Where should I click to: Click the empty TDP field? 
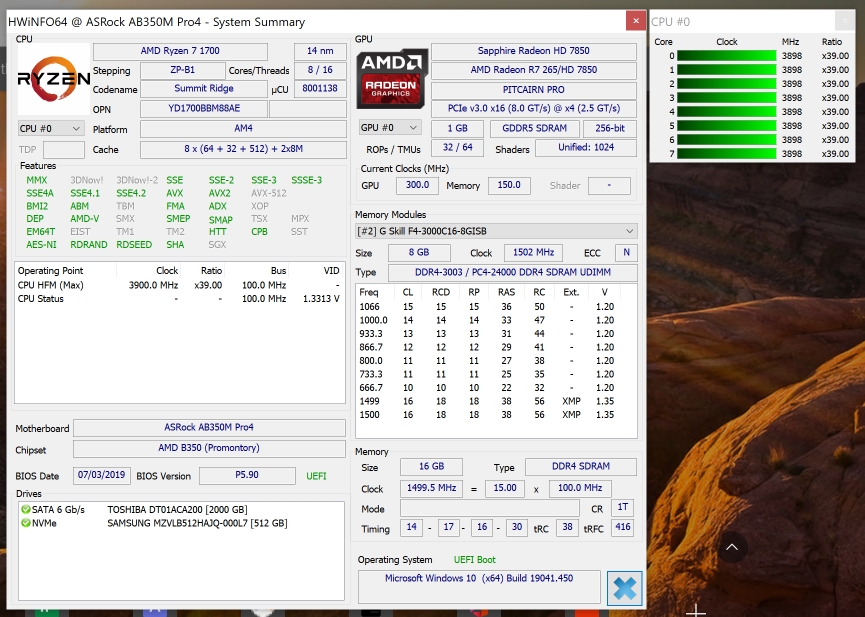[x=63, y=150]
